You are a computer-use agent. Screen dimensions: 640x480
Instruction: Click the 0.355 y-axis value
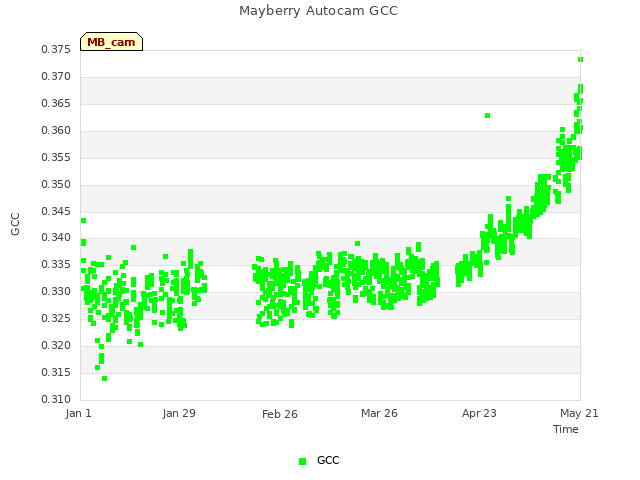click(56, 158)
